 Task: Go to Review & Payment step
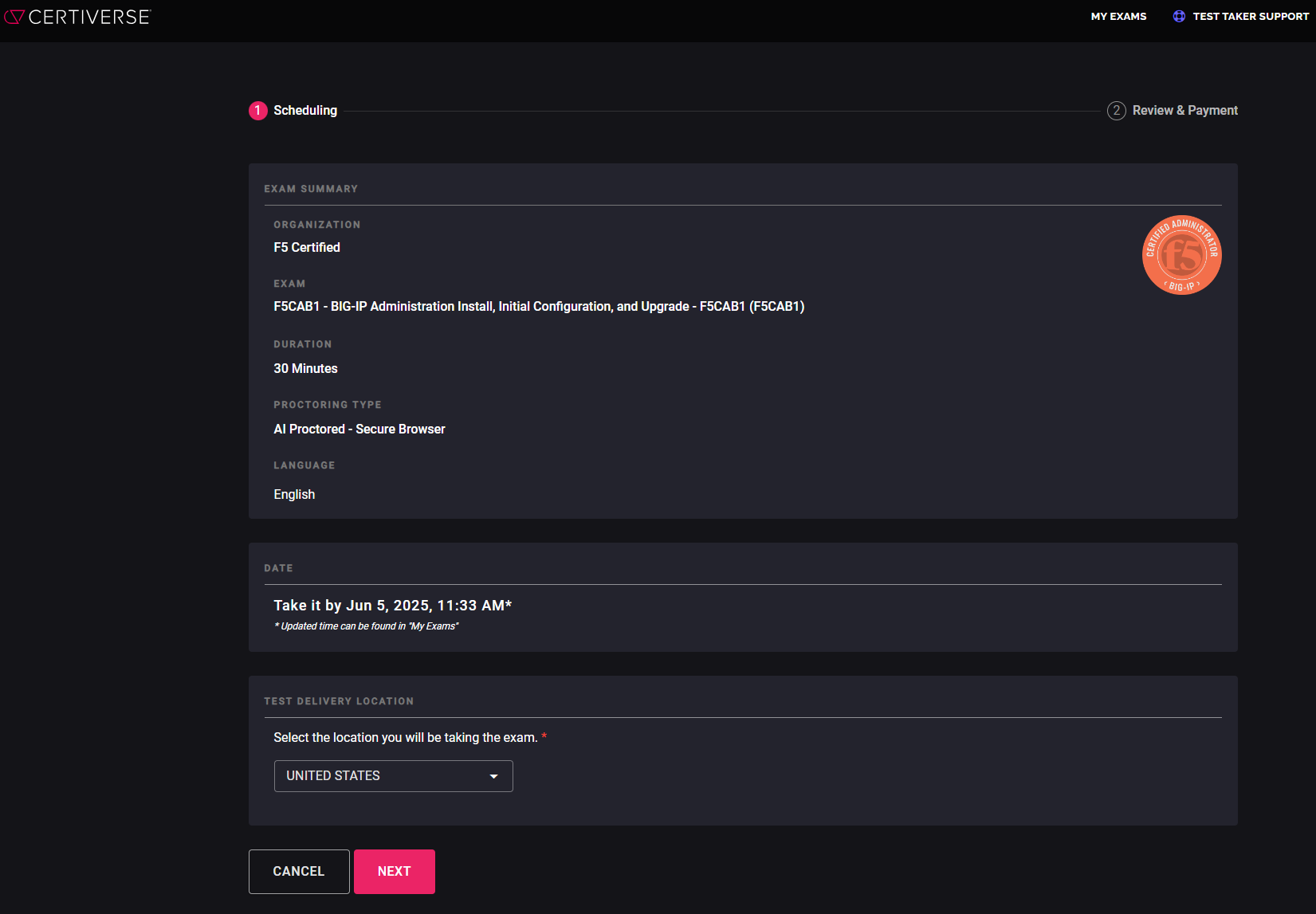point(1185,111)
